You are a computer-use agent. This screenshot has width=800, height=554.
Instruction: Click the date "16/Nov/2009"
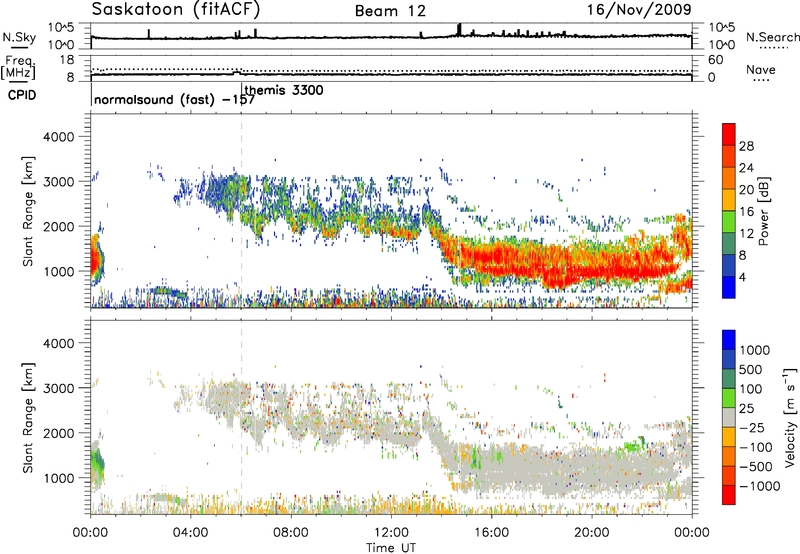(639, 9)
